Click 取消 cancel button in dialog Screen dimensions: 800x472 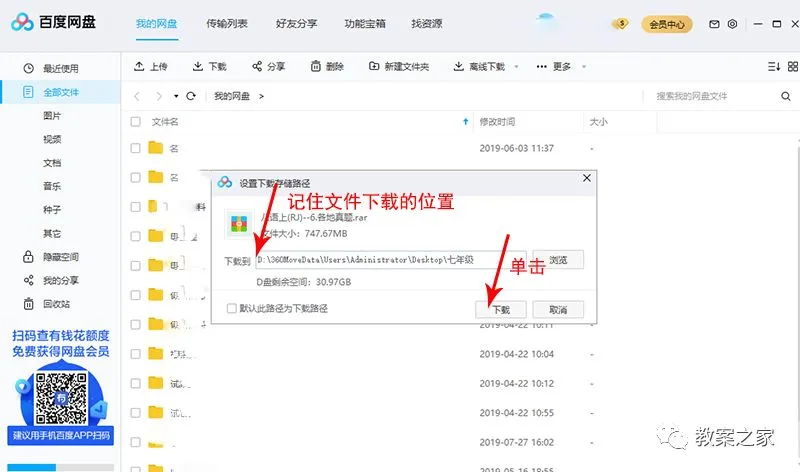(x=558, y=310)
